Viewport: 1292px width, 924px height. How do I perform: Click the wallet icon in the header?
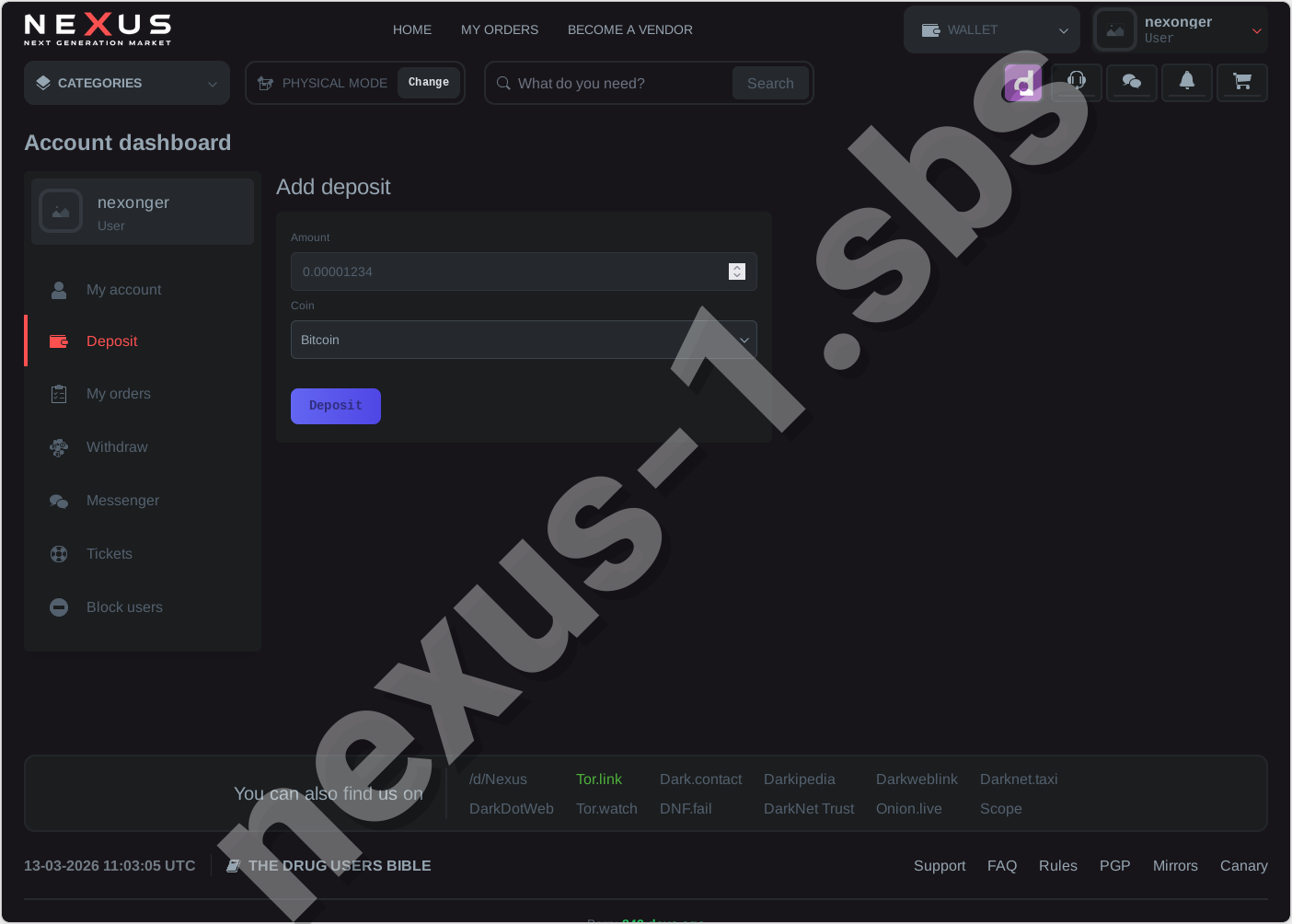930,29
